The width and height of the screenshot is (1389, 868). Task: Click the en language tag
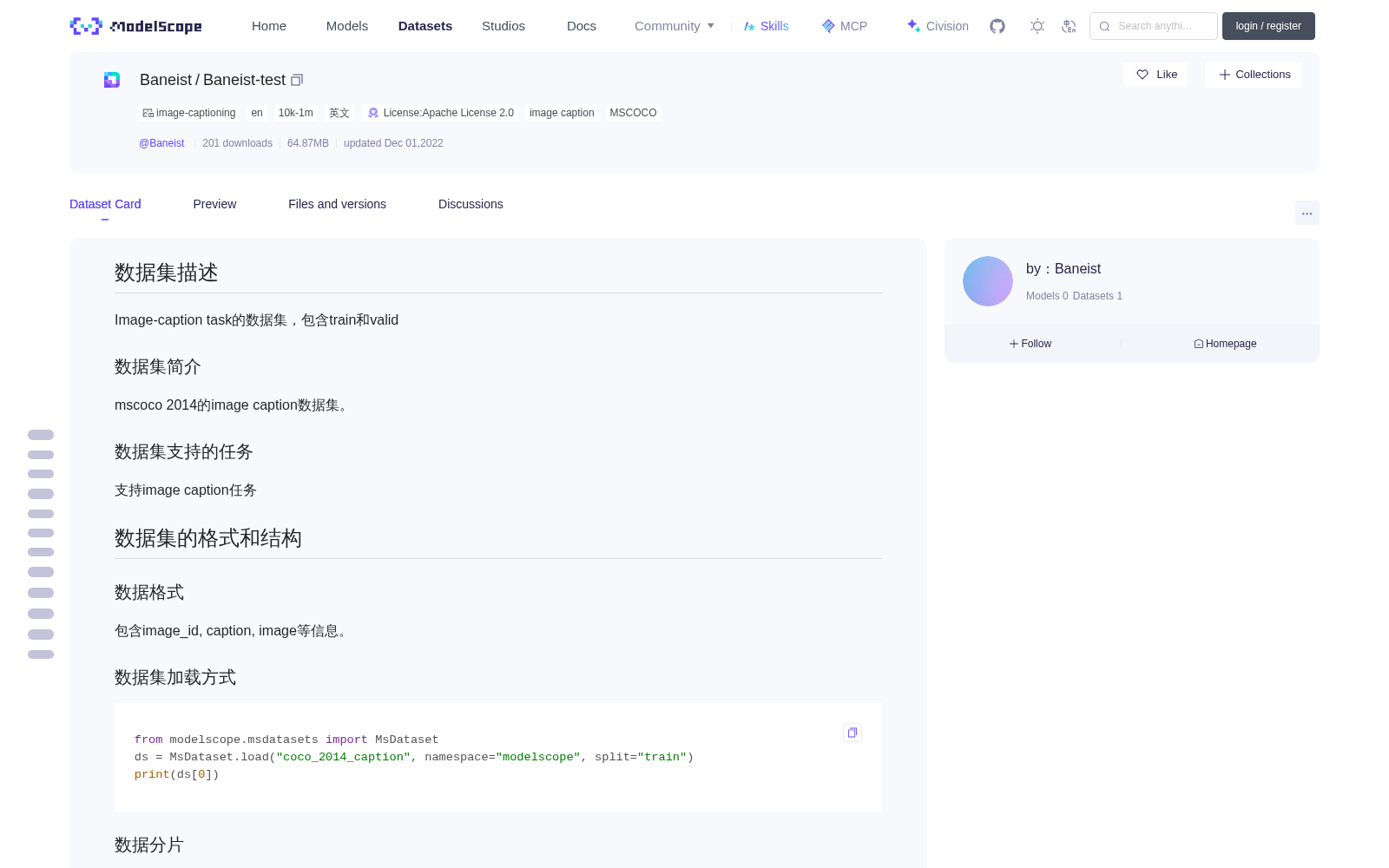[257, 113]
